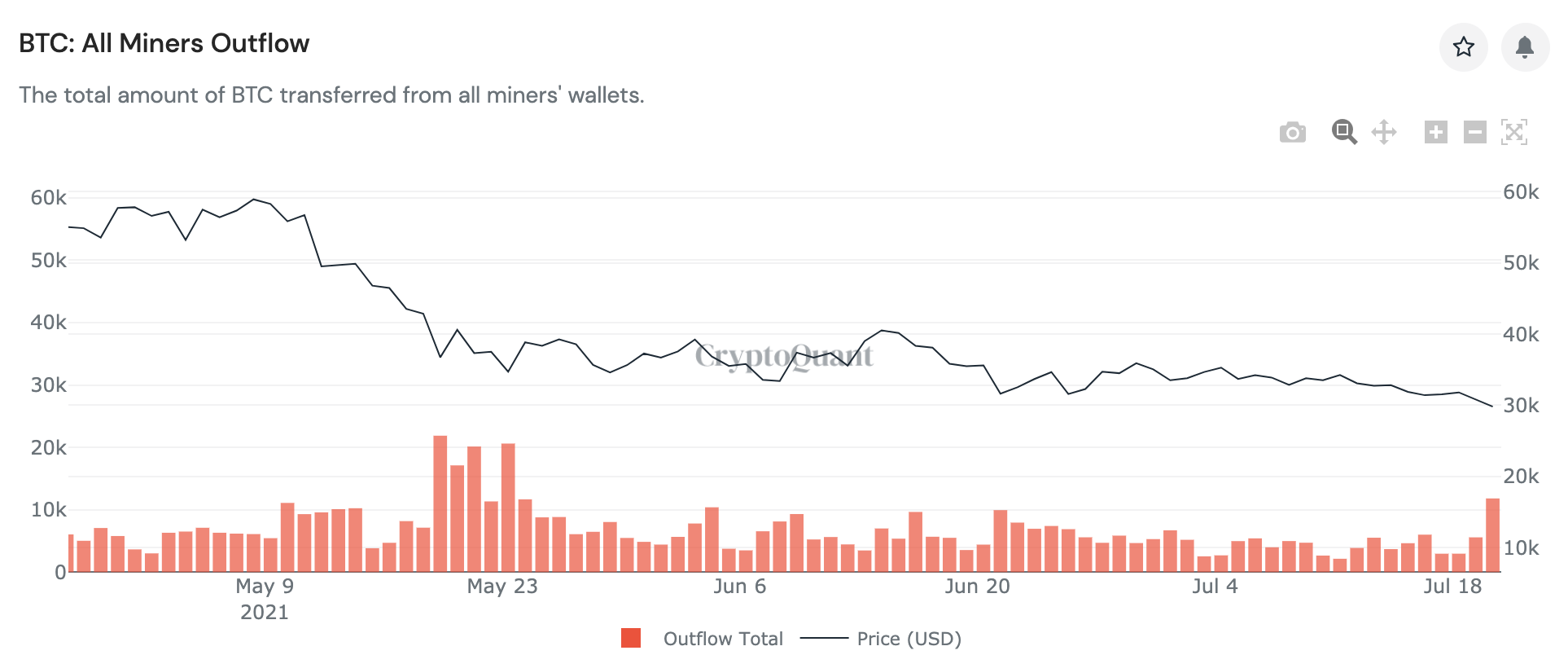Select the pan arrows tool
Viewport: 1568px width, 655px height.
[x=1384, y=132]
